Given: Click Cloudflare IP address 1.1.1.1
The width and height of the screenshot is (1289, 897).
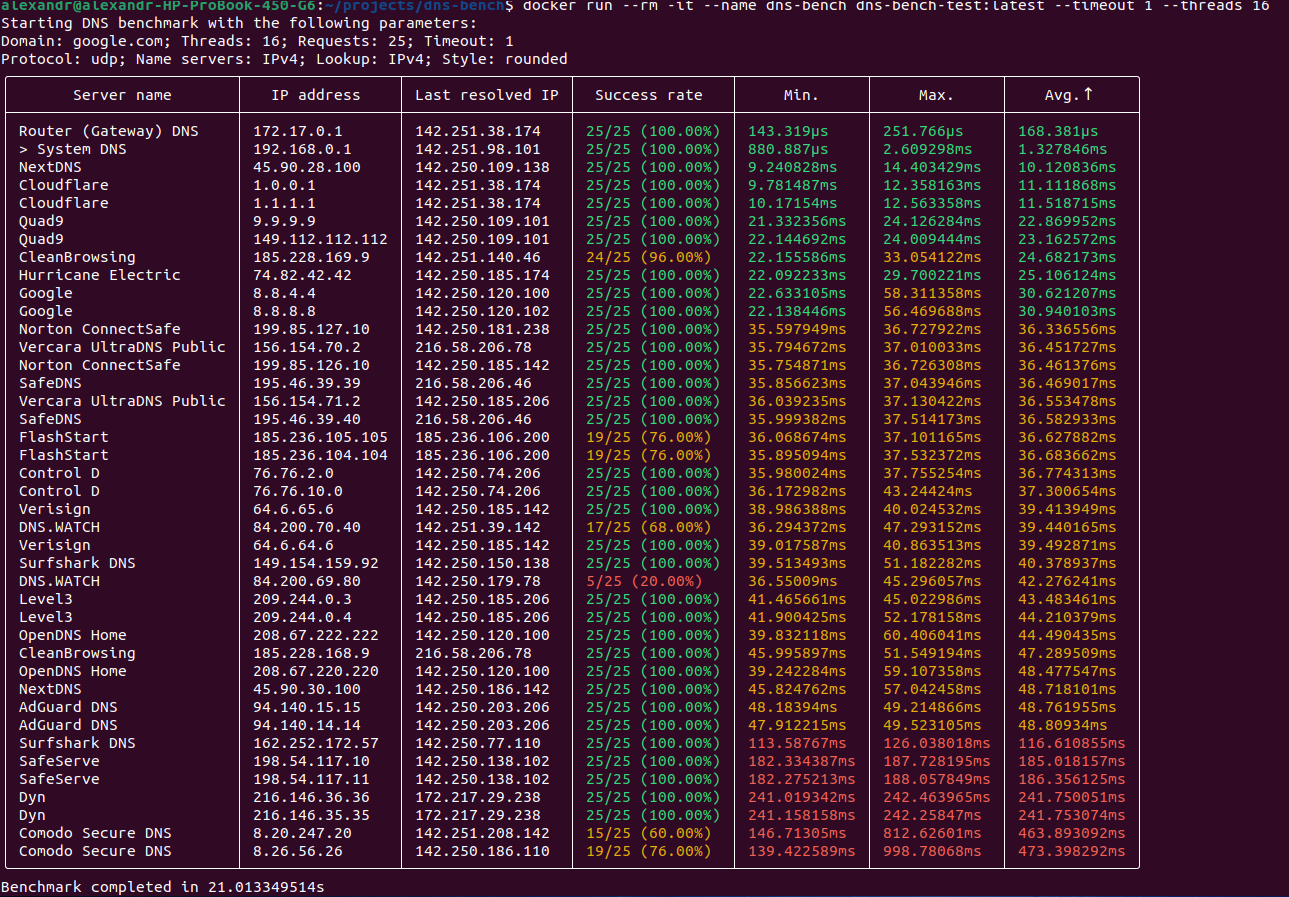Looking at the screenshot, I should pos(284,203).
